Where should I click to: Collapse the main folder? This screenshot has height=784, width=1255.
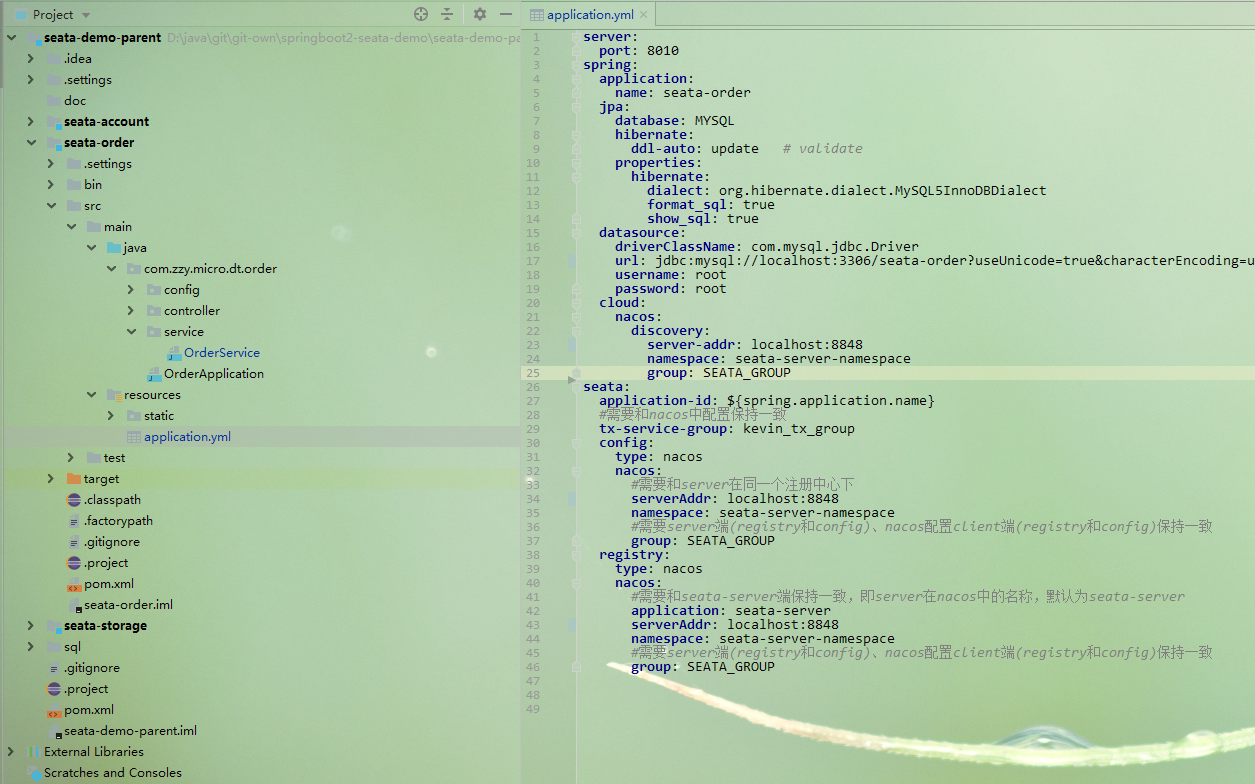71,227
